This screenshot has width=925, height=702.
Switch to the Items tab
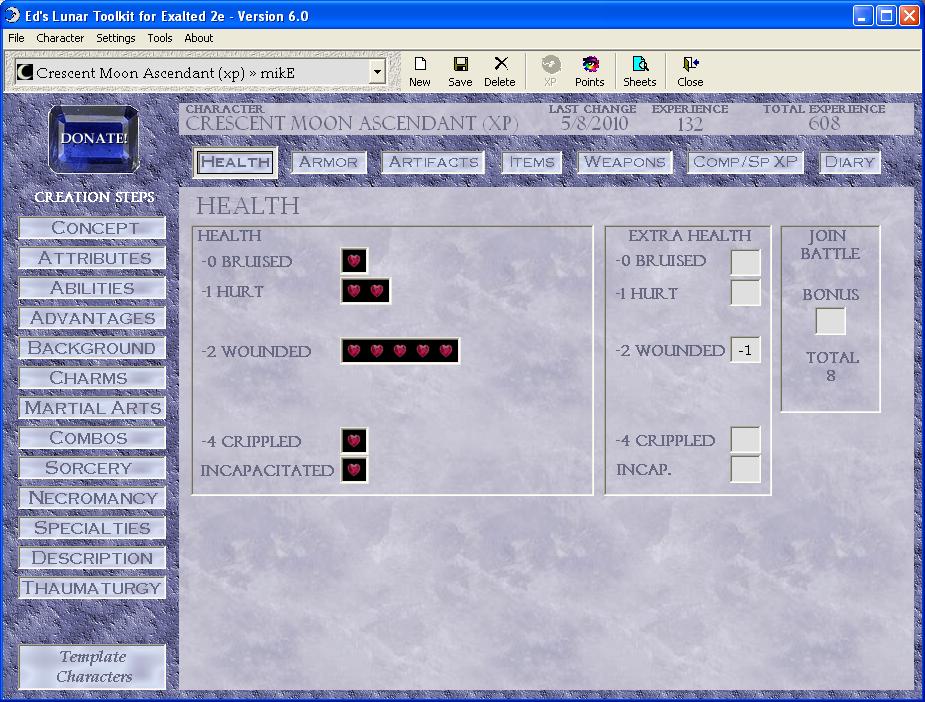[532, 162]
